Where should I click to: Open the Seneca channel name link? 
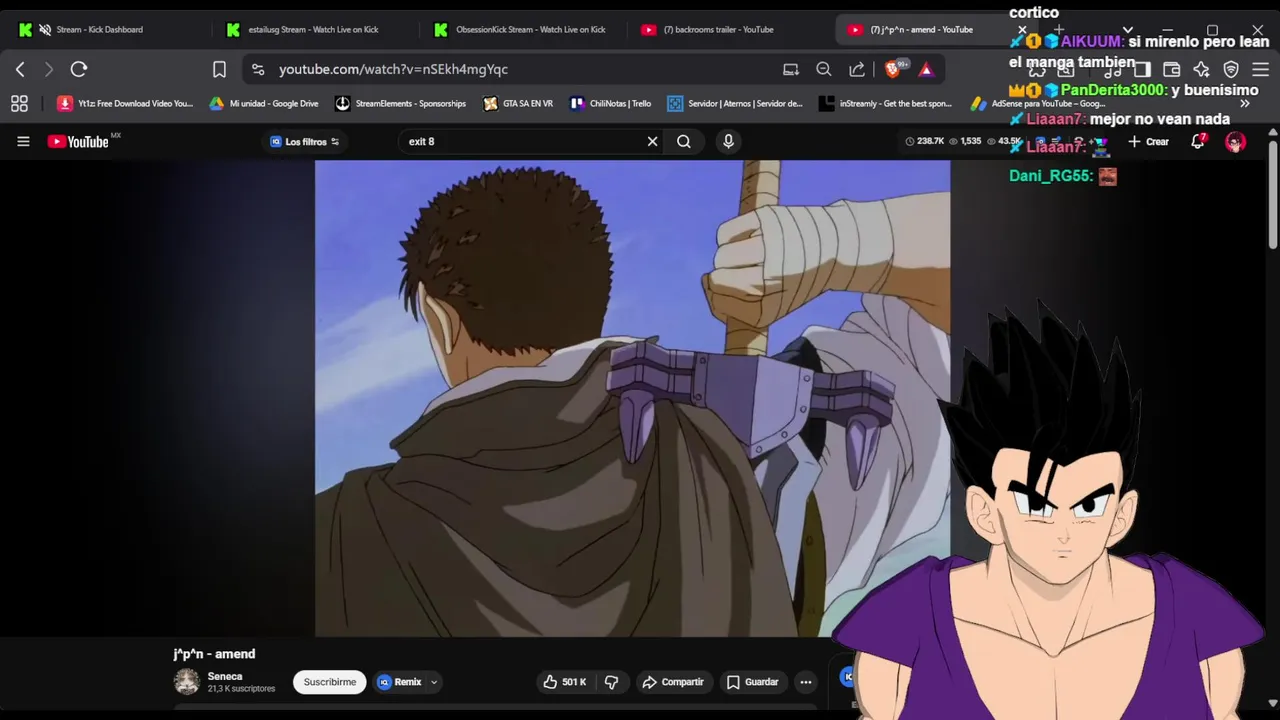coord(225,676)
